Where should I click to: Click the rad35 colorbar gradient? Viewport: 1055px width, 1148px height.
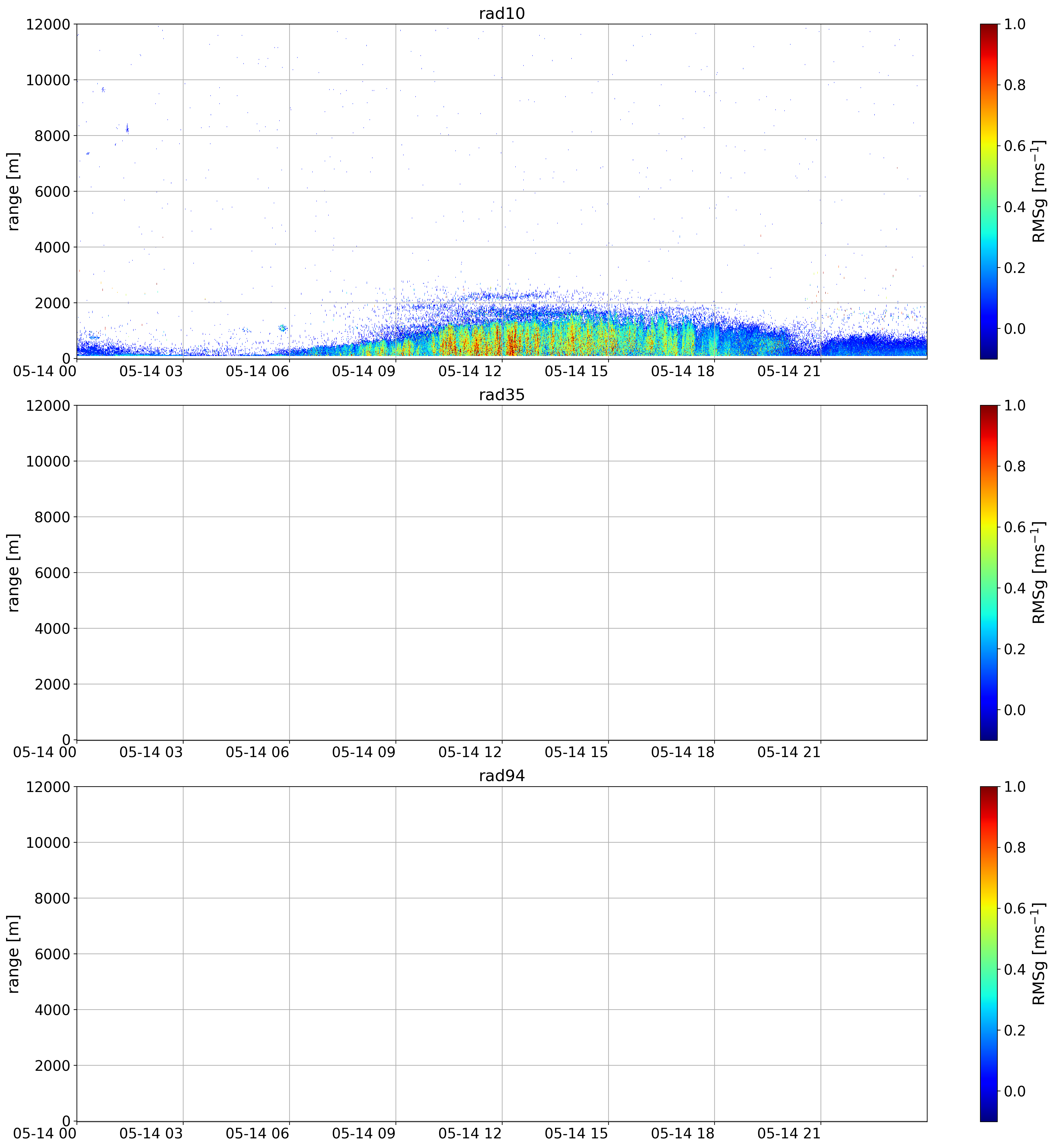tap(988, 572)
